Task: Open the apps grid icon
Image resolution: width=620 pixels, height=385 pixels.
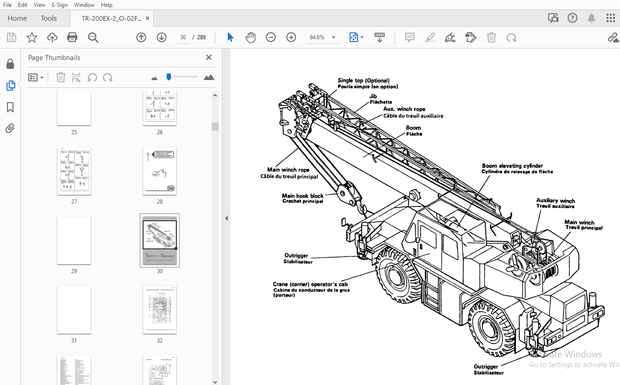Action: [x=611, y=18]
